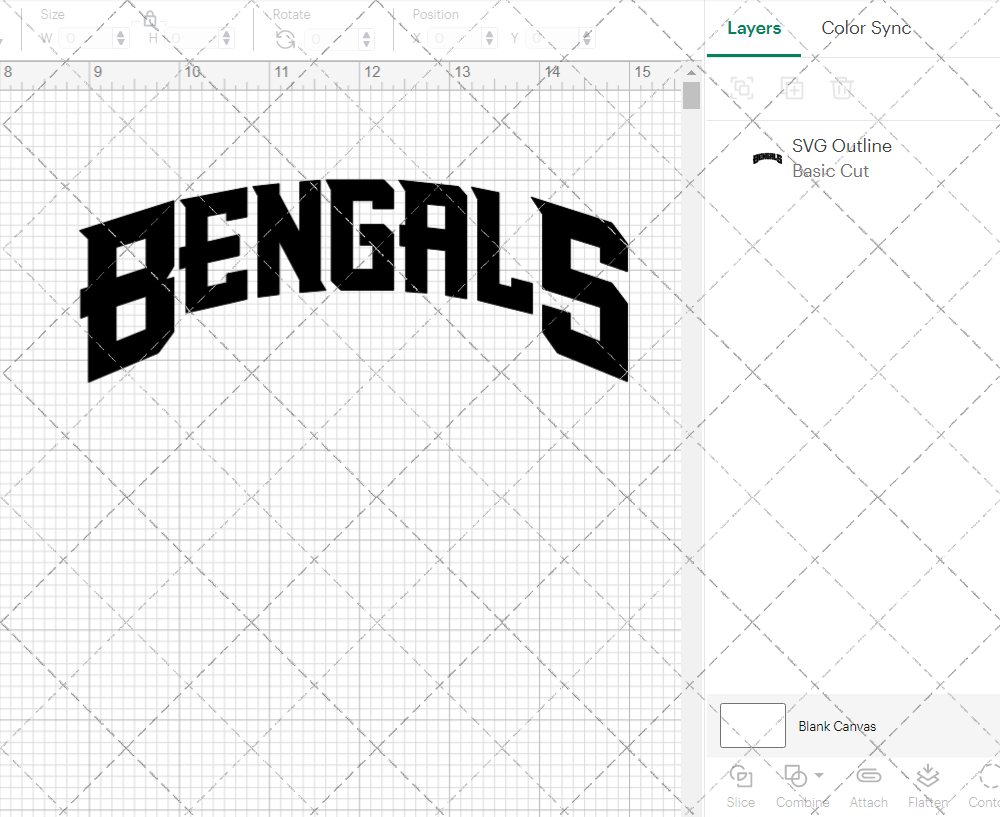Adjust the Rotate stepper arrows
The height and width of the screenshot is (817, 1000).
click(x=366, y=39)
